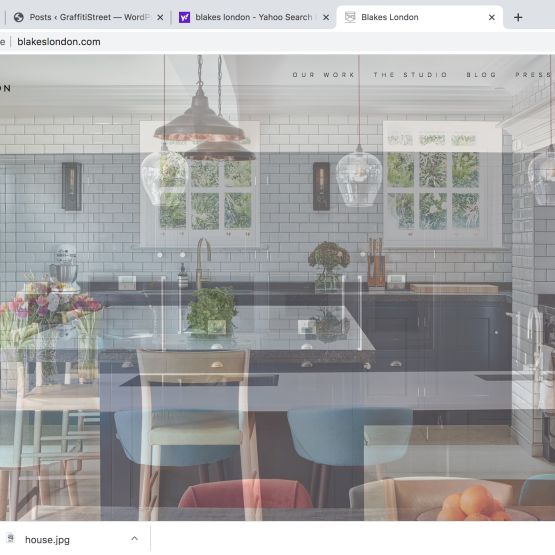The width and height of the screenshot is (555, 555).
Task: Click the blakeslondon.com address bar
Action: pyautogui.click(x=59, y=42)
